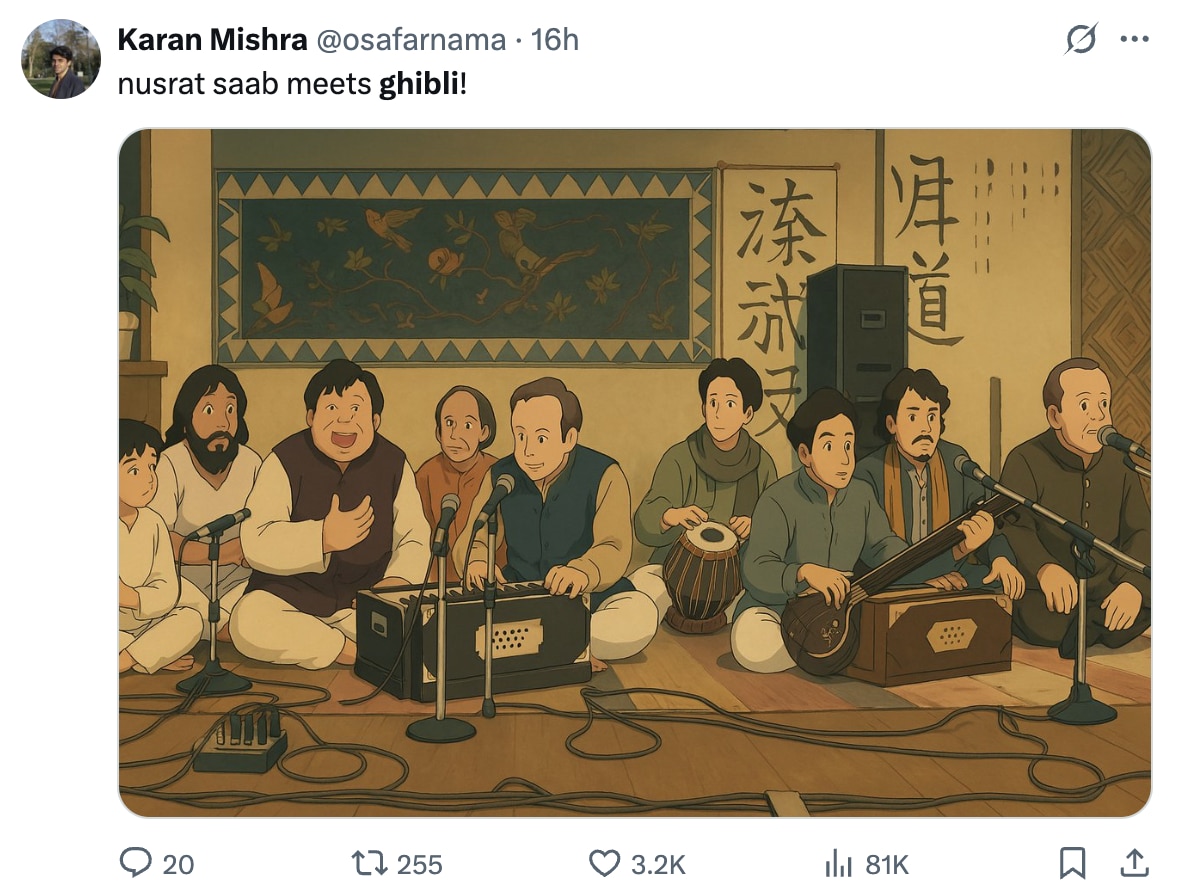Viewport: 1182px width, 894px height.
Task: Click the 'nusrat saab meets' tweet text
Action: (x=245, y=84)
